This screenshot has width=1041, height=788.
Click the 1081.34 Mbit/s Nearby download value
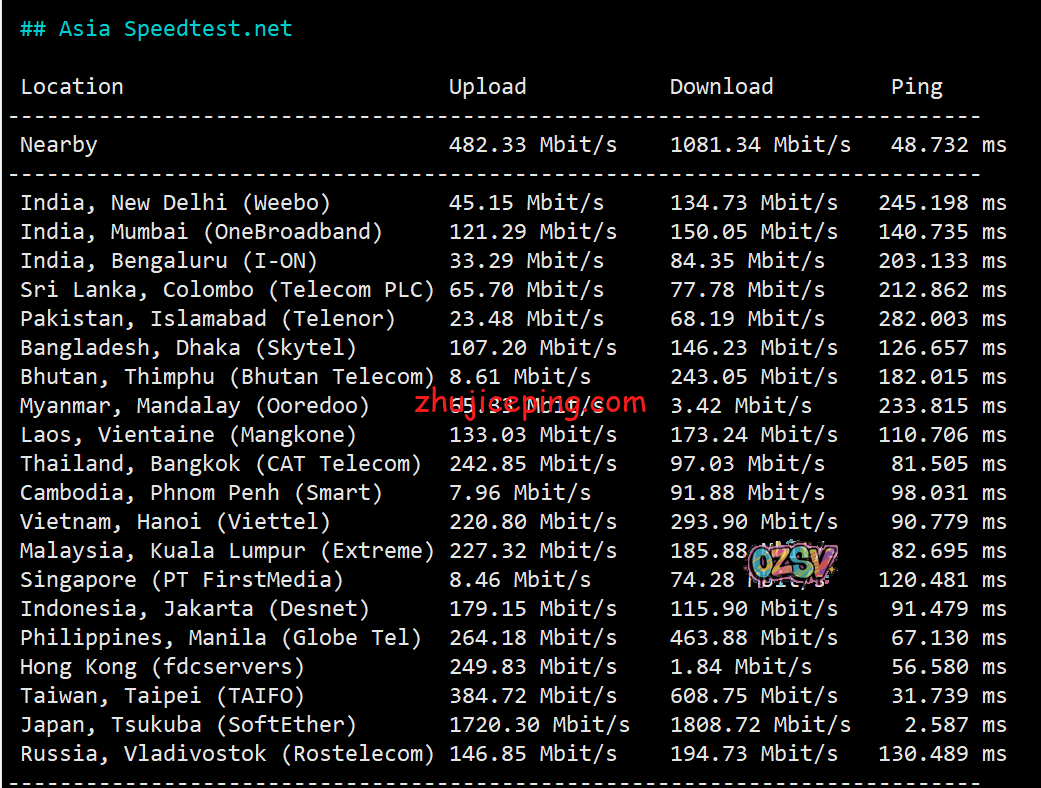pos(760,145)
